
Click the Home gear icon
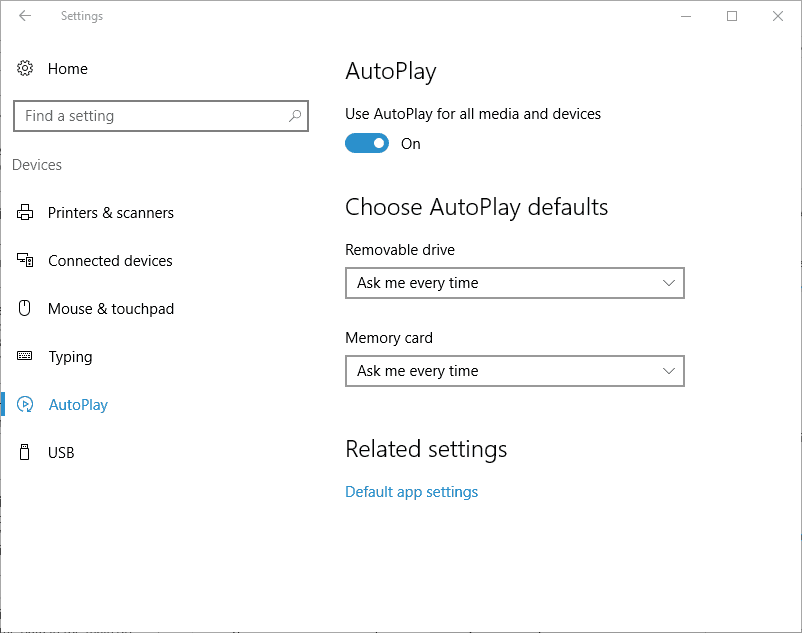pos(25,68)
